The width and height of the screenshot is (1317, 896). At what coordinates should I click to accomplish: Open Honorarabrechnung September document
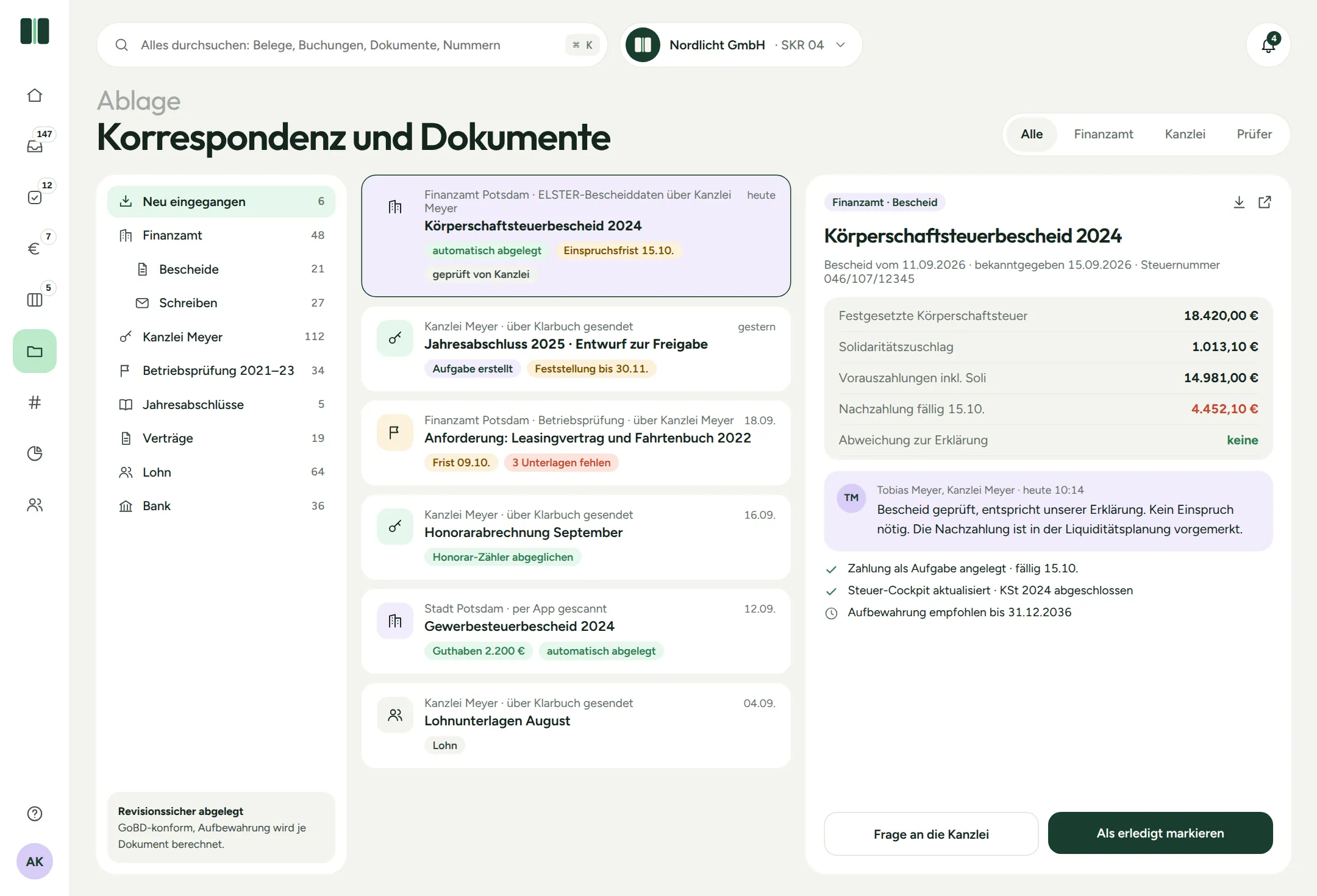[576, 537]
